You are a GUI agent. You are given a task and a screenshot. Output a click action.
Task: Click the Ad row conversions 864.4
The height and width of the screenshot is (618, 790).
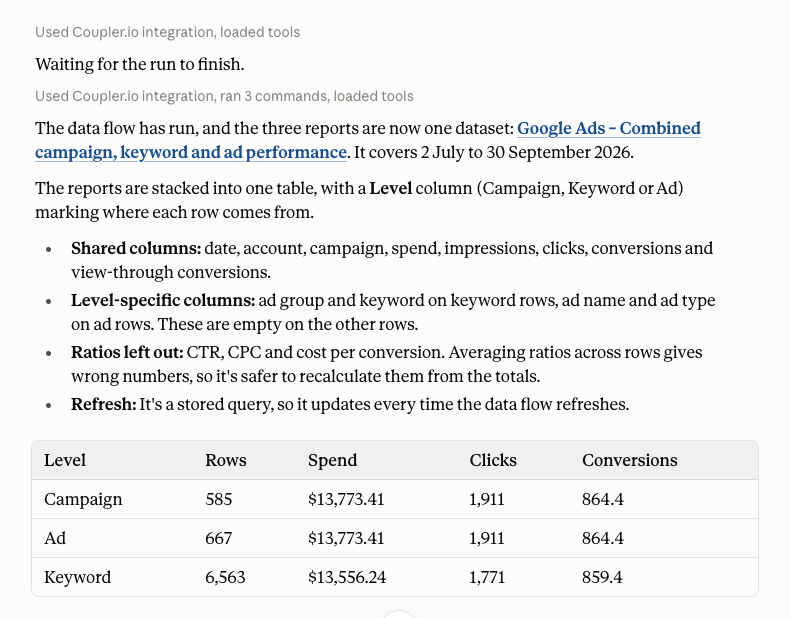click(x=603, y=538)
